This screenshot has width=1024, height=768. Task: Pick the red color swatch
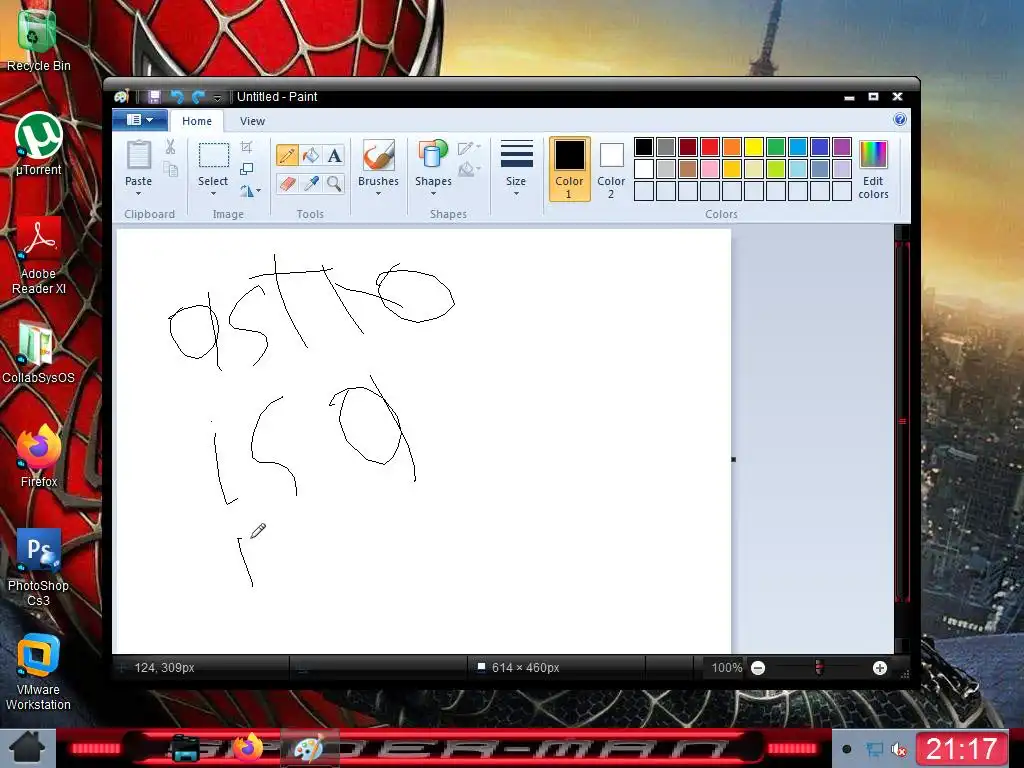tap(710, 147)
